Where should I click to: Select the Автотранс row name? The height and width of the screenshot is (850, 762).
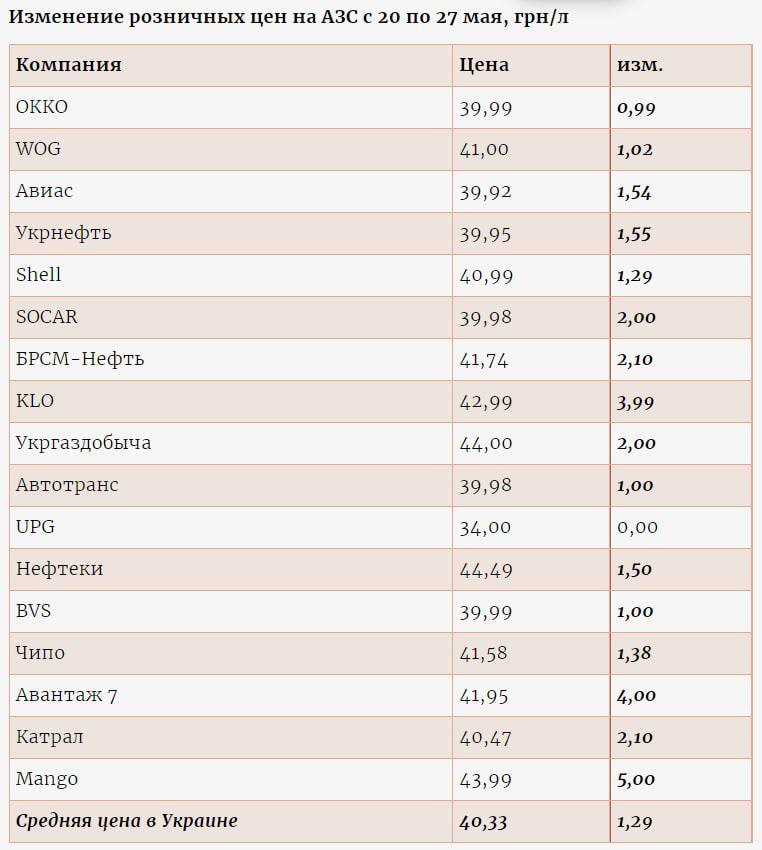click(67, 485)
